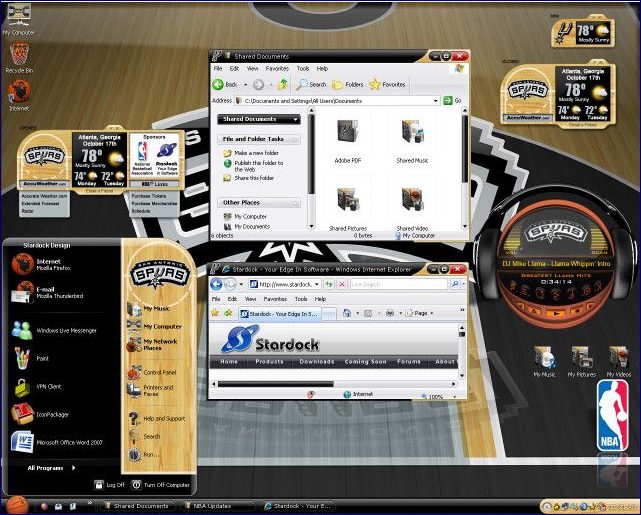
Task: Click the Internet Explorer URL field
Action: coord(285,284)
